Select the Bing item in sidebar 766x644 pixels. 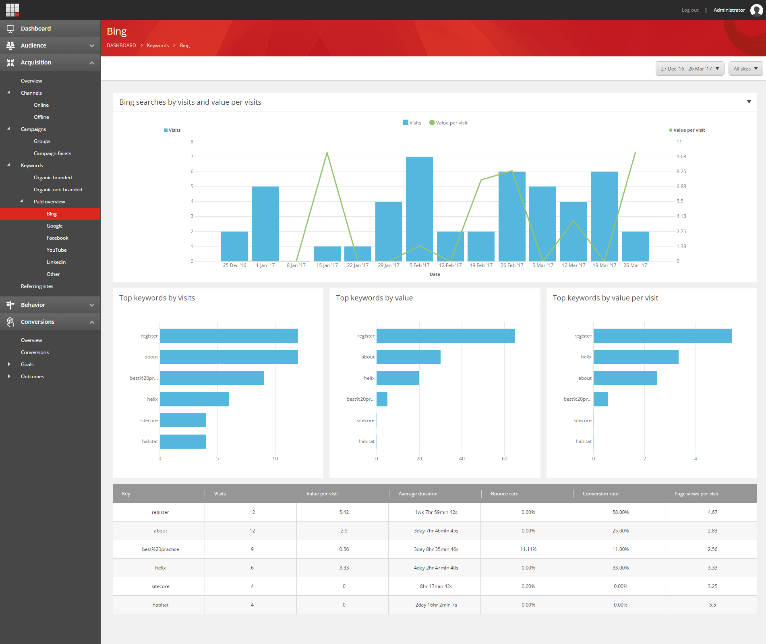(50, 214)
